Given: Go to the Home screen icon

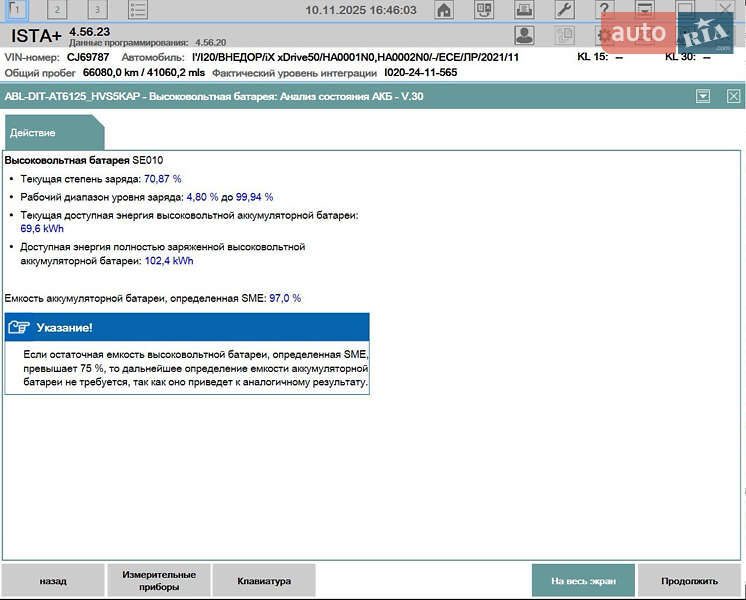Looking at the screenshot, I should pyautogui.click(x=443, y=10).
